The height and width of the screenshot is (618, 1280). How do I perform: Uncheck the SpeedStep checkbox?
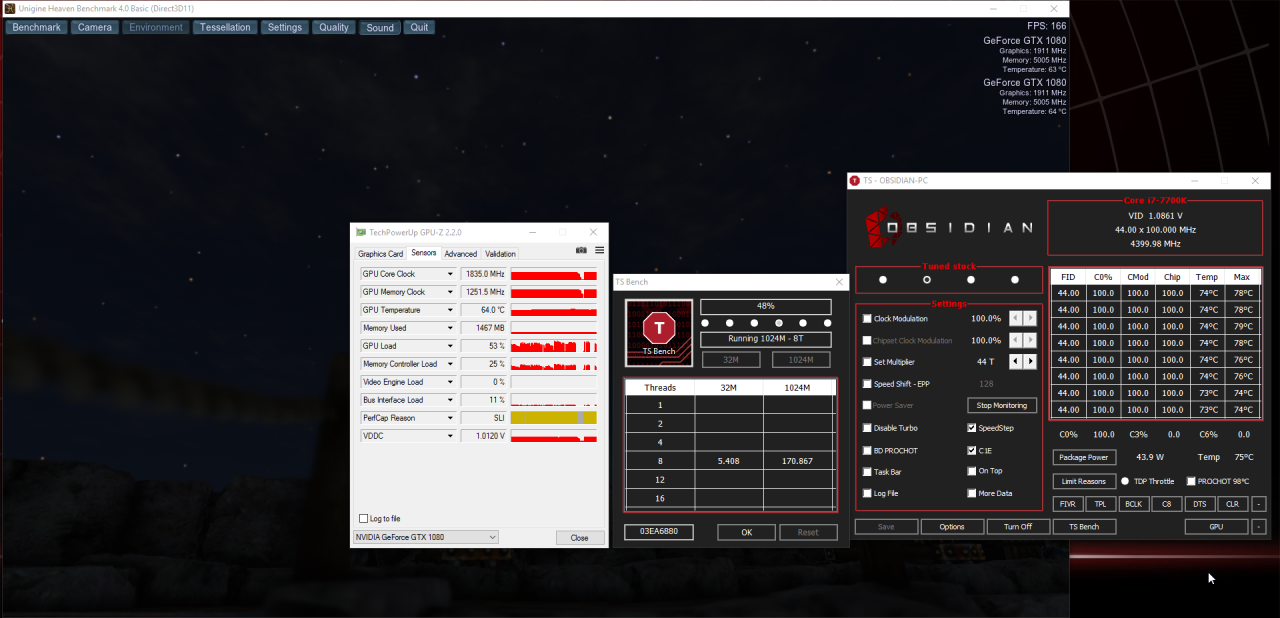click(972, 428)
